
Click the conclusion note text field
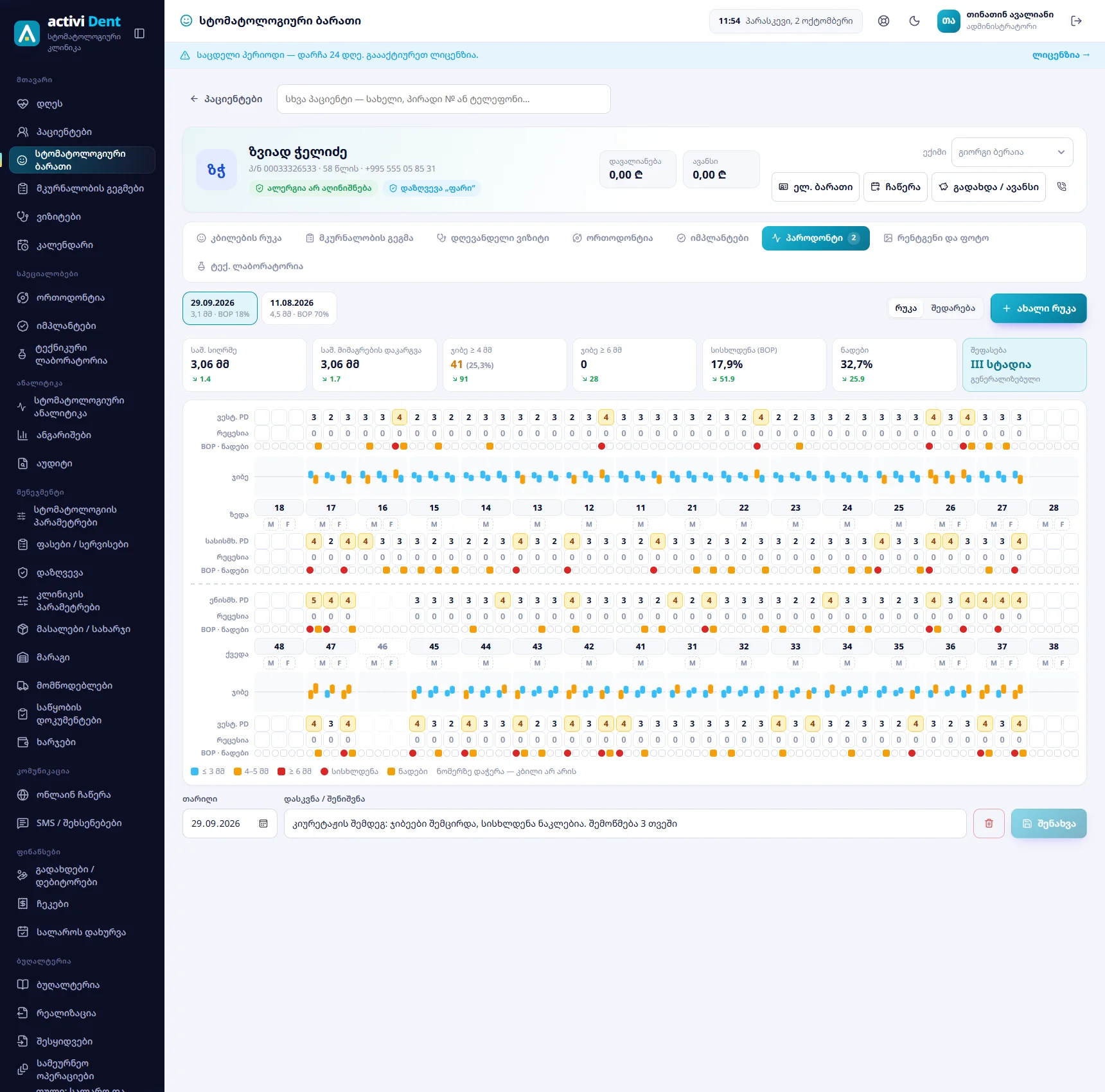pos(625,823)
